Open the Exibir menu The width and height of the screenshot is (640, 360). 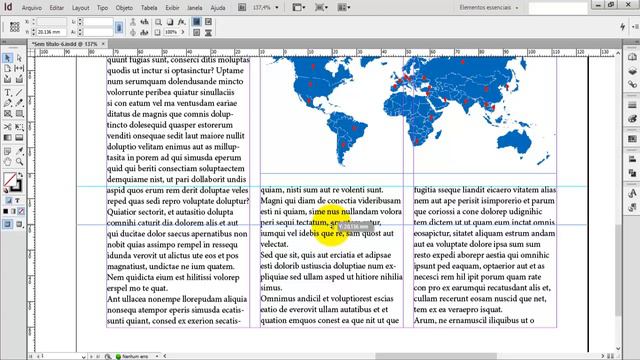coord(172,8)
